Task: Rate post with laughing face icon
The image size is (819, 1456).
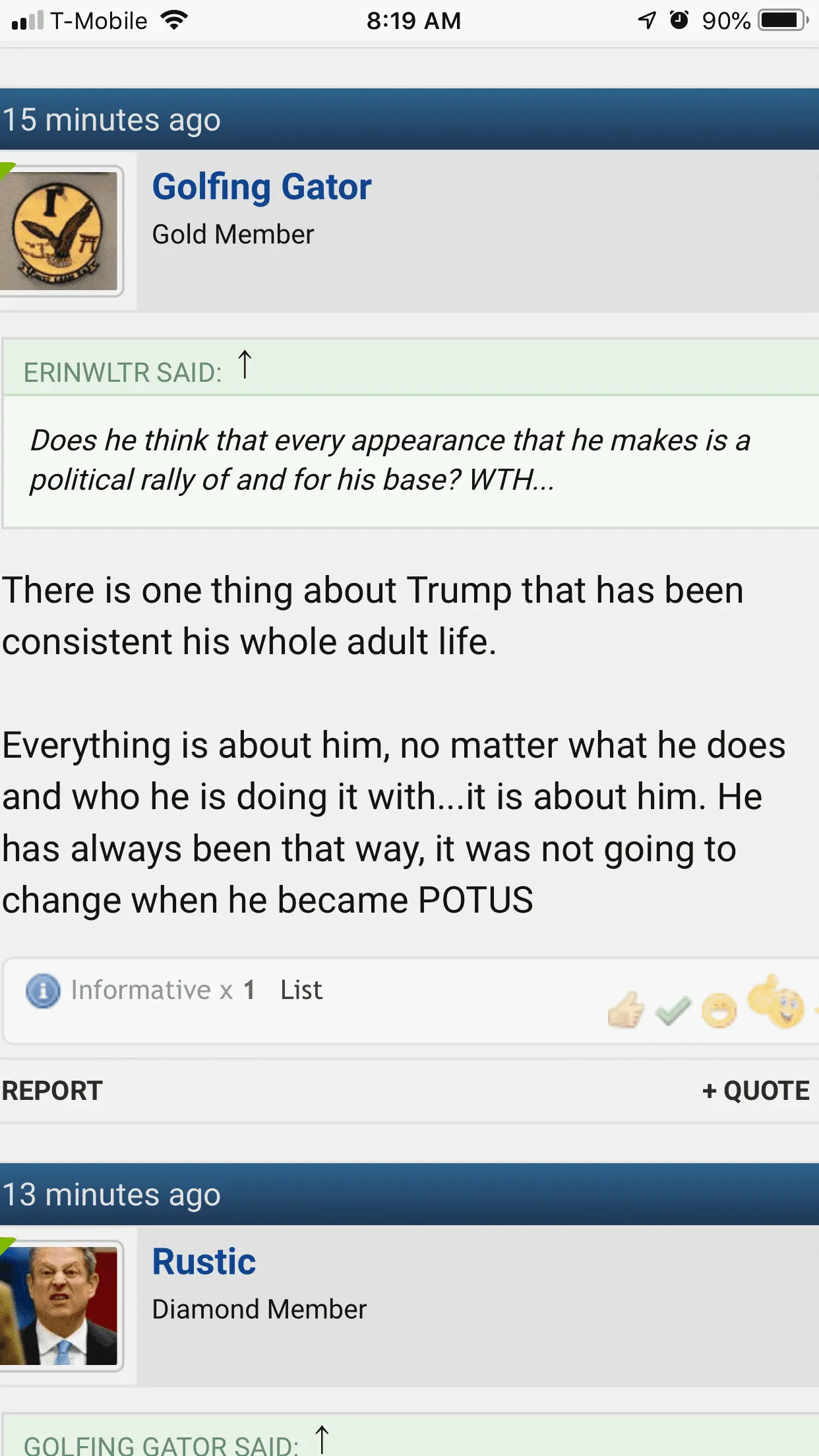Action: click(719, 1010)
